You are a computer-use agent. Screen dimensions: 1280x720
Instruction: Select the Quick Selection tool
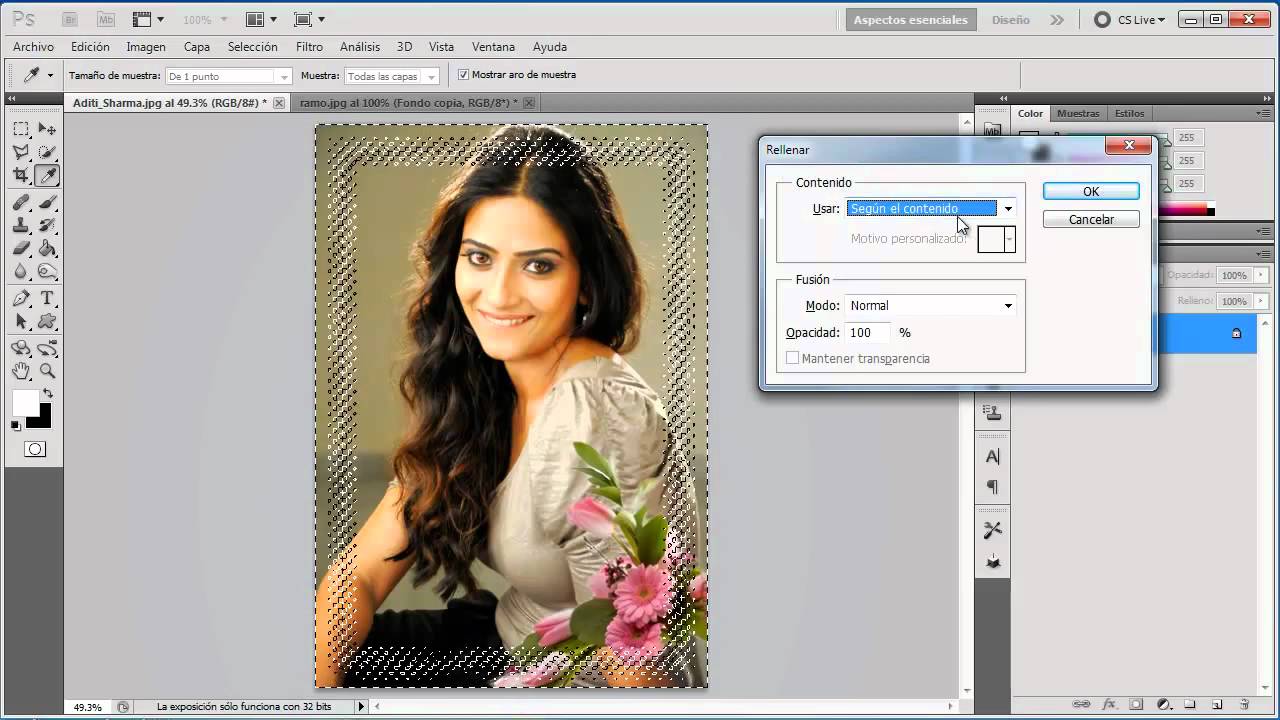(x=47, y=152)
